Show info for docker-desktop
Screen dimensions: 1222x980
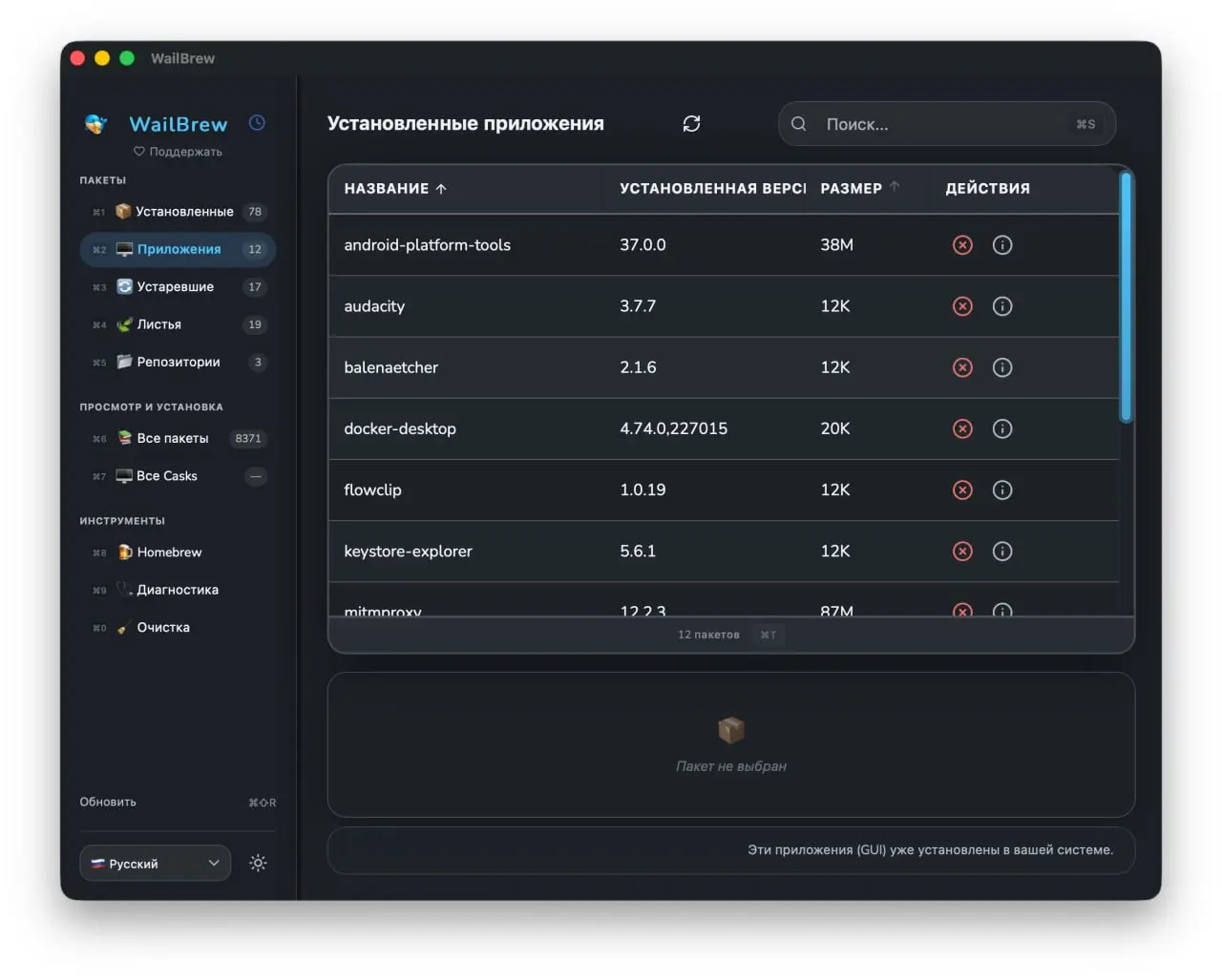coord(1002,428)
